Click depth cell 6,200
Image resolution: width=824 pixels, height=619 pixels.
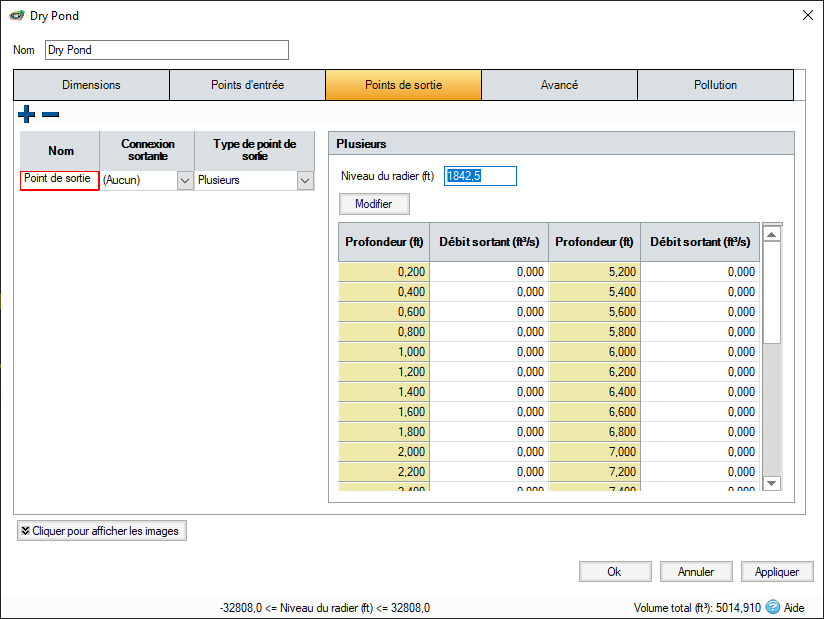coord(595,372)
